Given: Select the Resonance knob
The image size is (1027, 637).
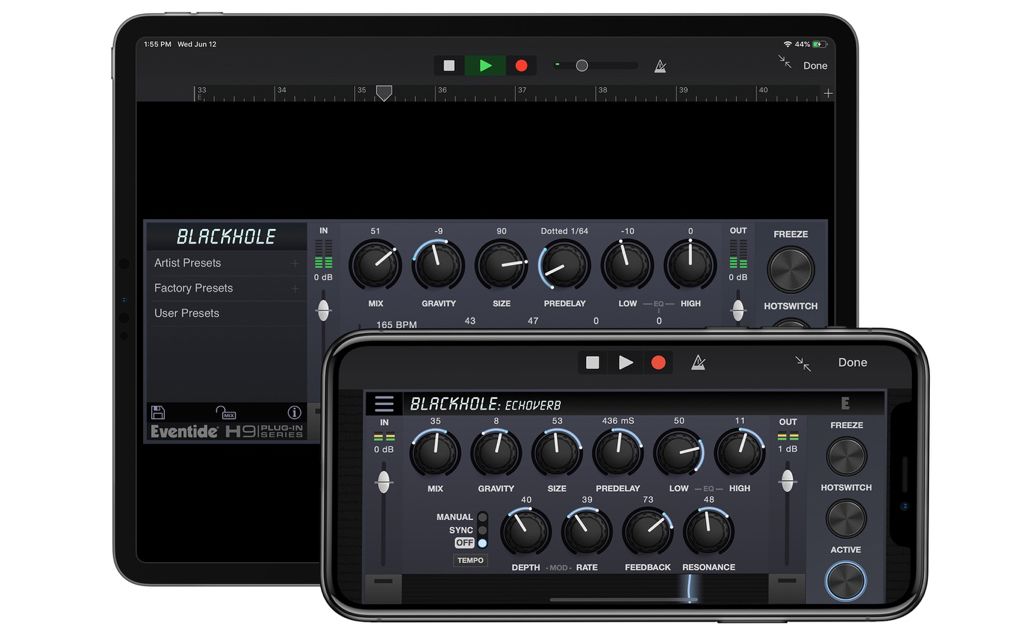Looking at the screenshot, I should point(708,532).
